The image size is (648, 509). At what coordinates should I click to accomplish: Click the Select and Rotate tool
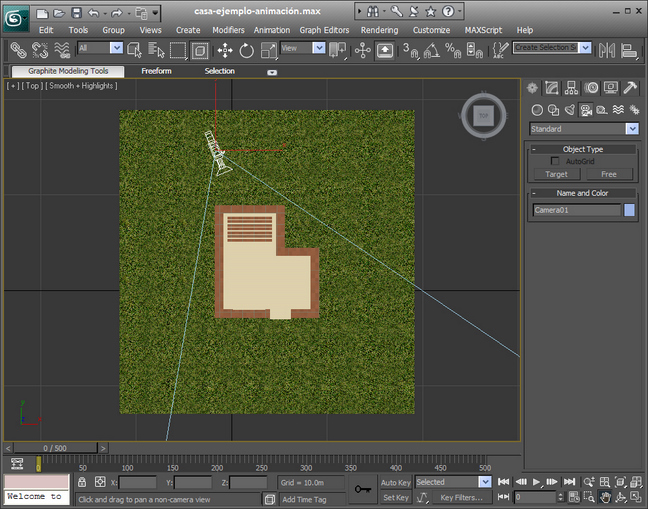point(246,50)
